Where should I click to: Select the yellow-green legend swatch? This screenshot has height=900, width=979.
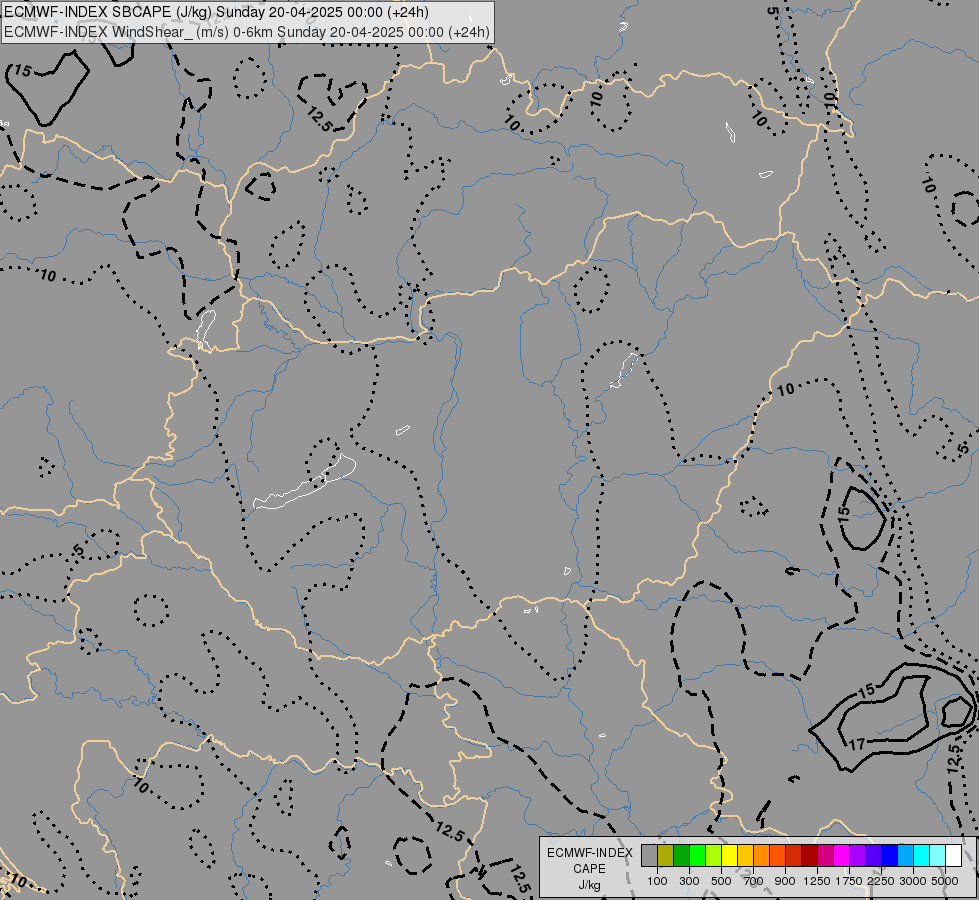[714, 855]
